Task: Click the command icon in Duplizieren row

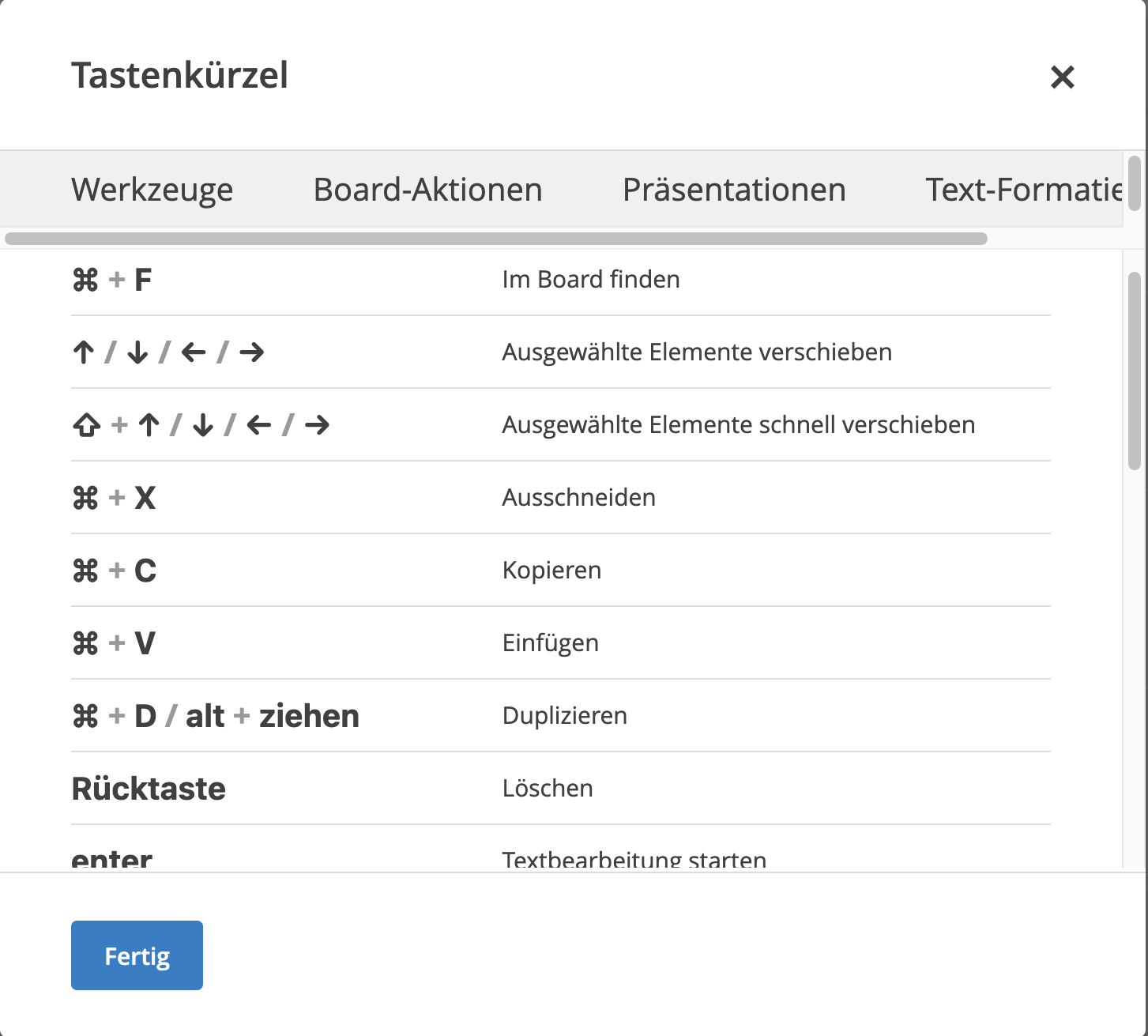Action: 85,716
